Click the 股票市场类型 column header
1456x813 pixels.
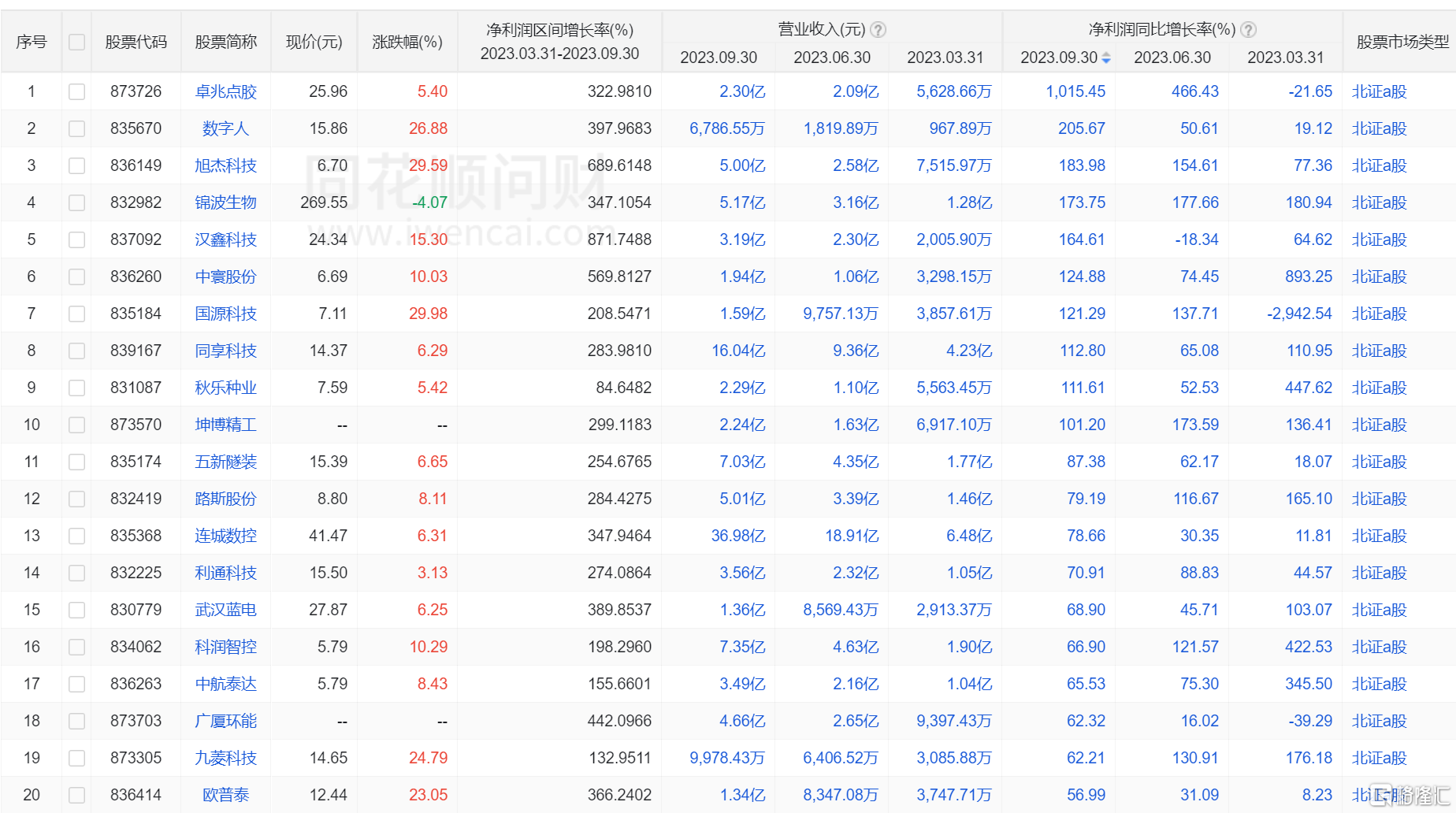pos(1403,42)
